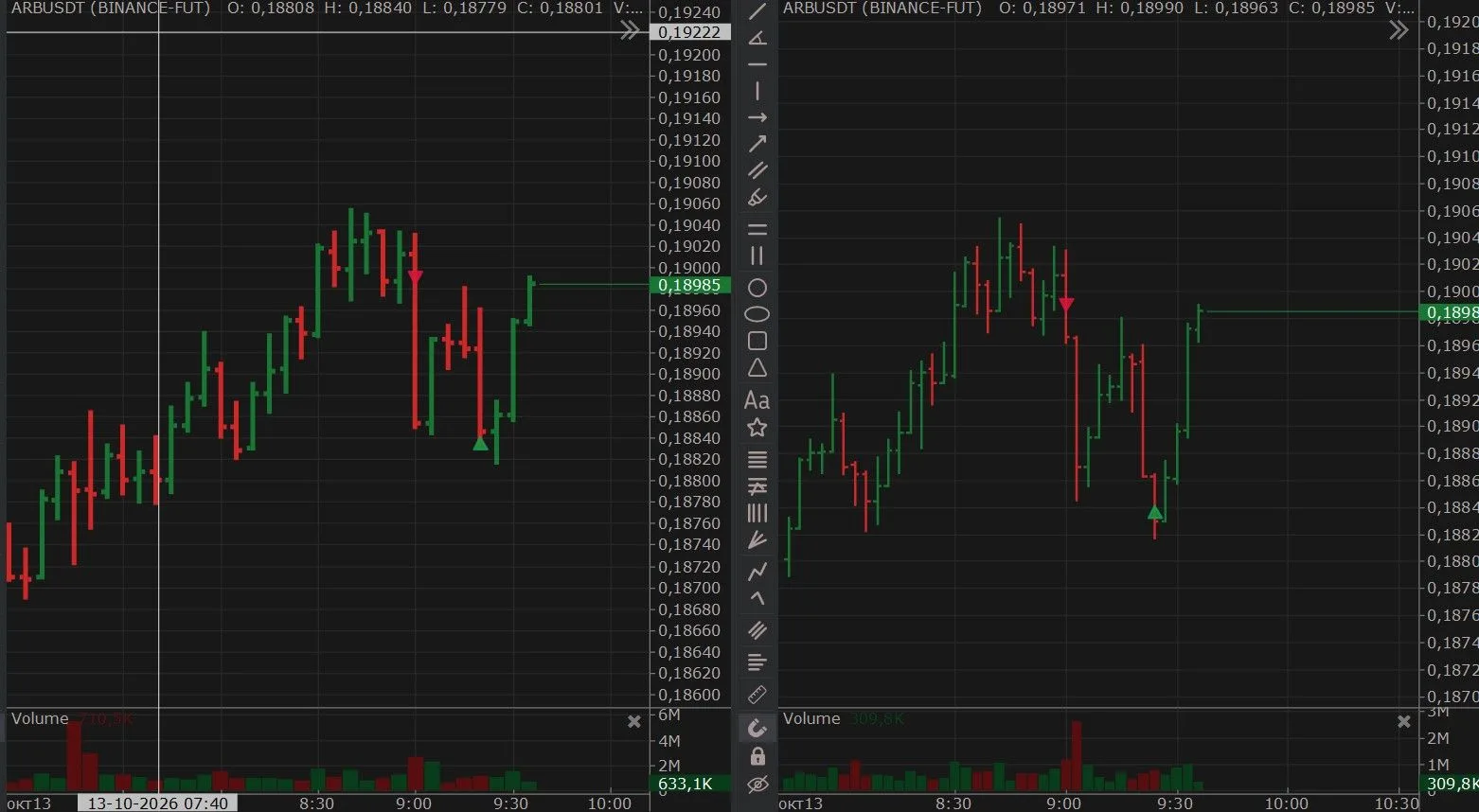
Task: Select the vertical line drawing tool
Action: [x=757, y=92]
